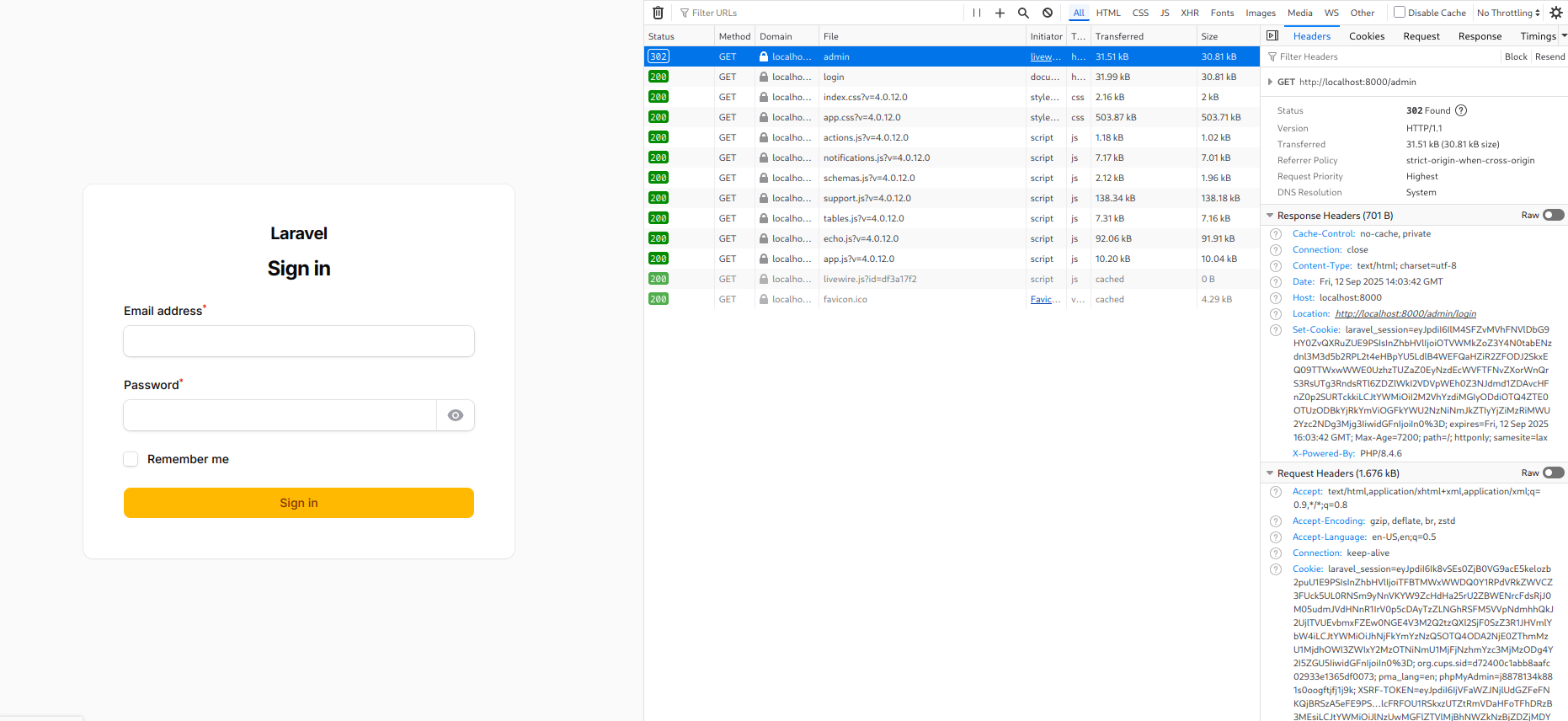This screenshot has width=1568, height=721.
Task: Collapse the Response Headers section
Action: click(x=1270, y=216)
